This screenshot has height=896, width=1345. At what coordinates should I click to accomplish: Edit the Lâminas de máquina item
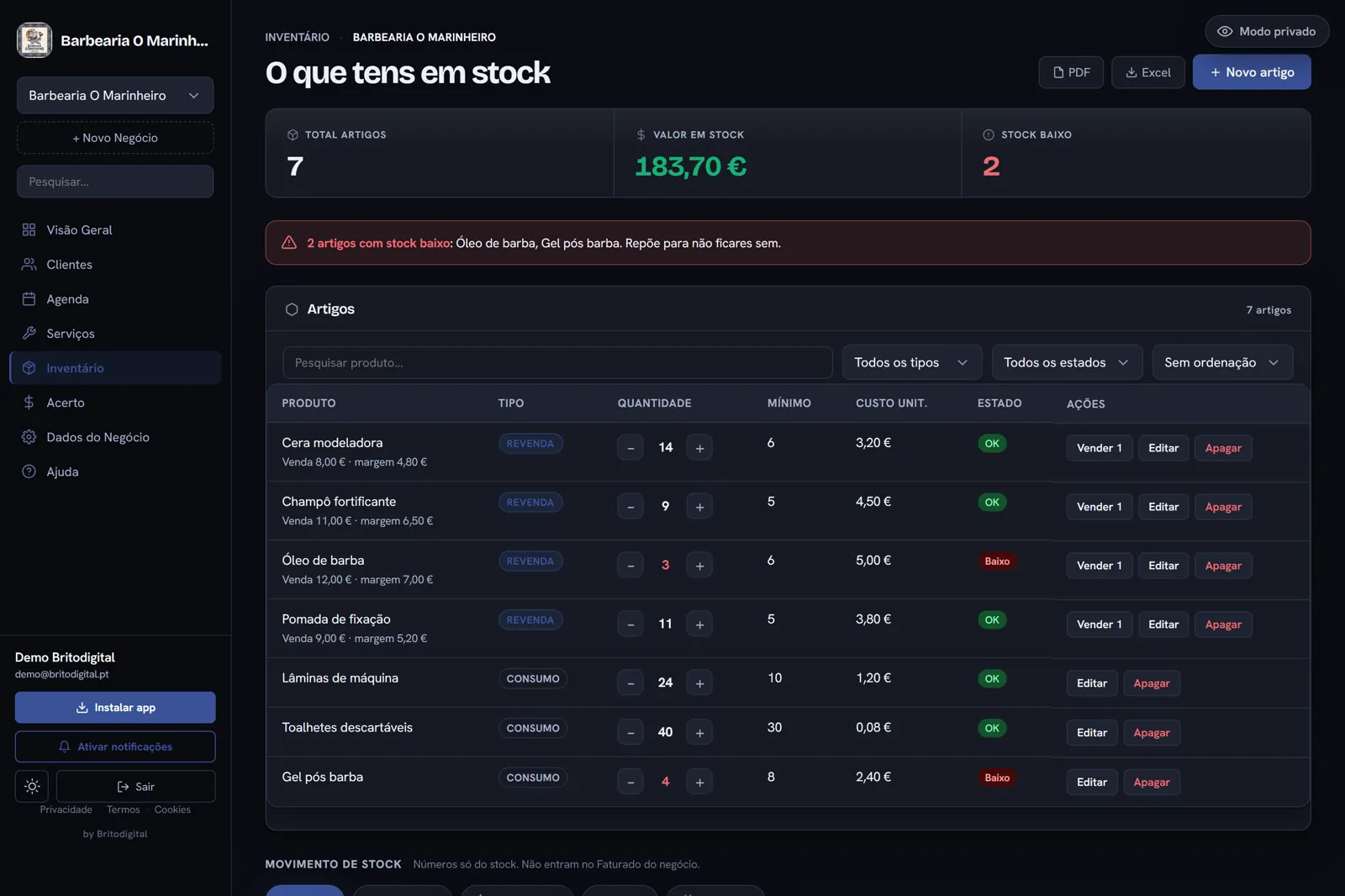tap(1092, 683)
